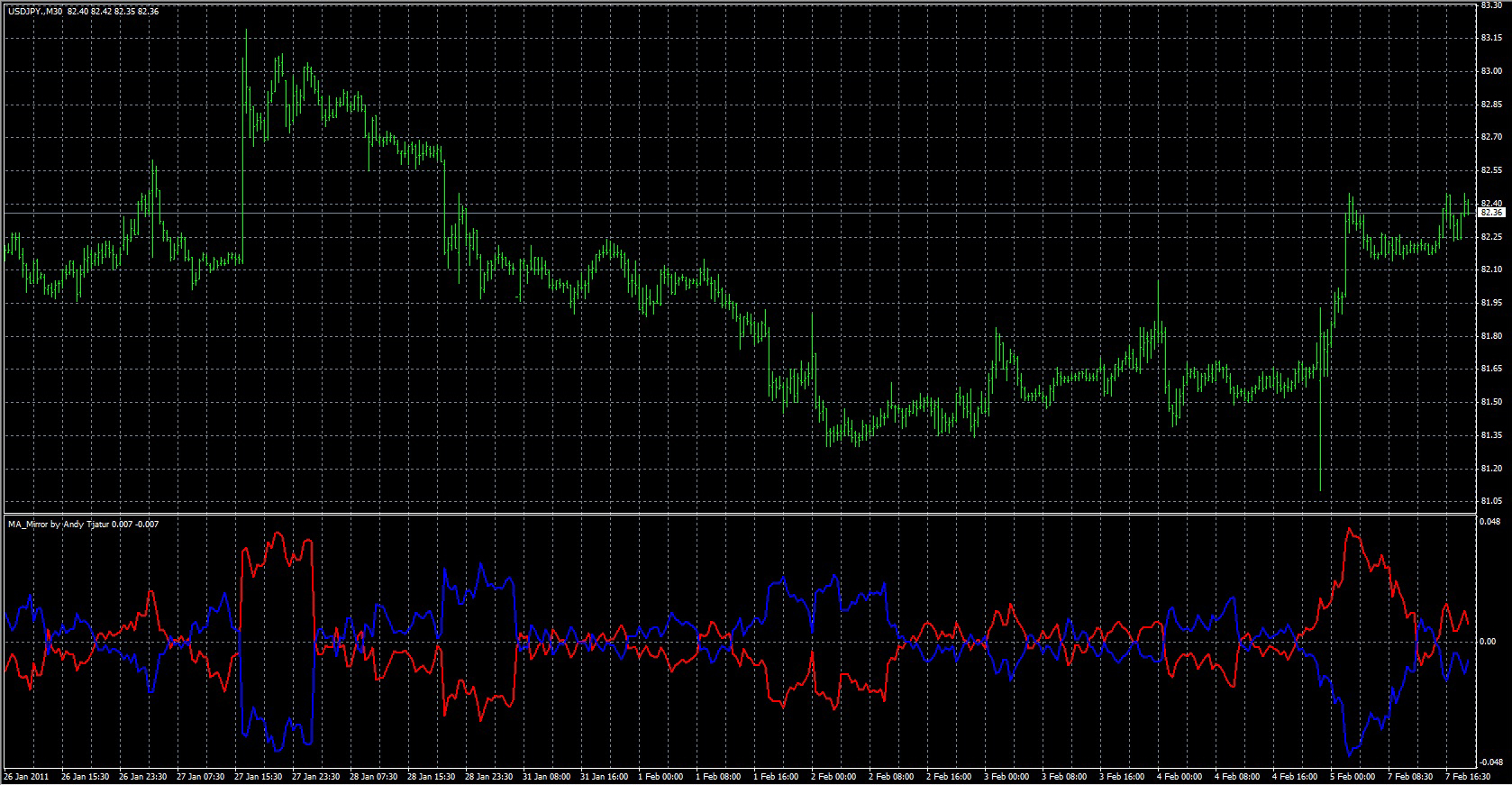Click the 83.00 price level on axis
The width and height of the screenshot is (1512, 785).
(1491, 71)
